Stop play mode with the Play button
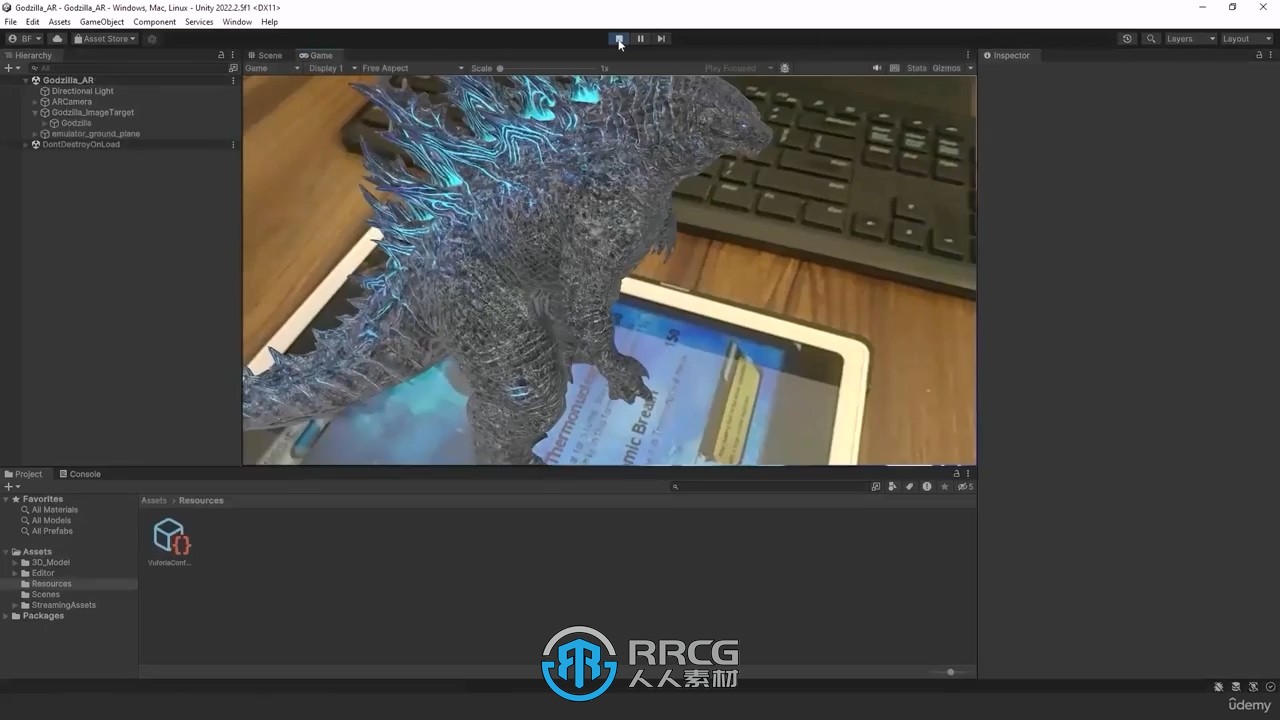Image resolution: width=1280 pixels, height=720 pixels. [x=619, y=39]
